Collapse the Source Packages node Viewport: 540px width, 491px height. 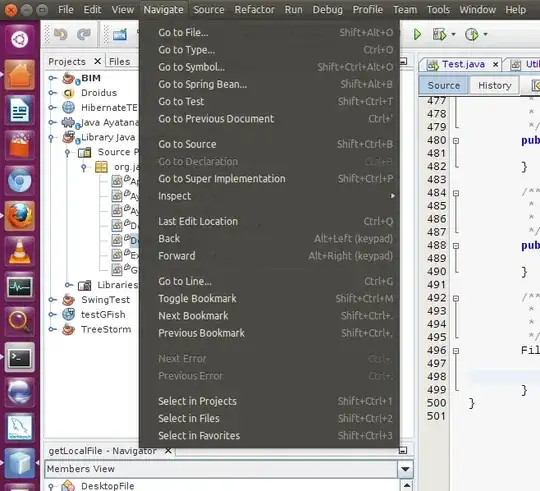(x=68, y=153)
